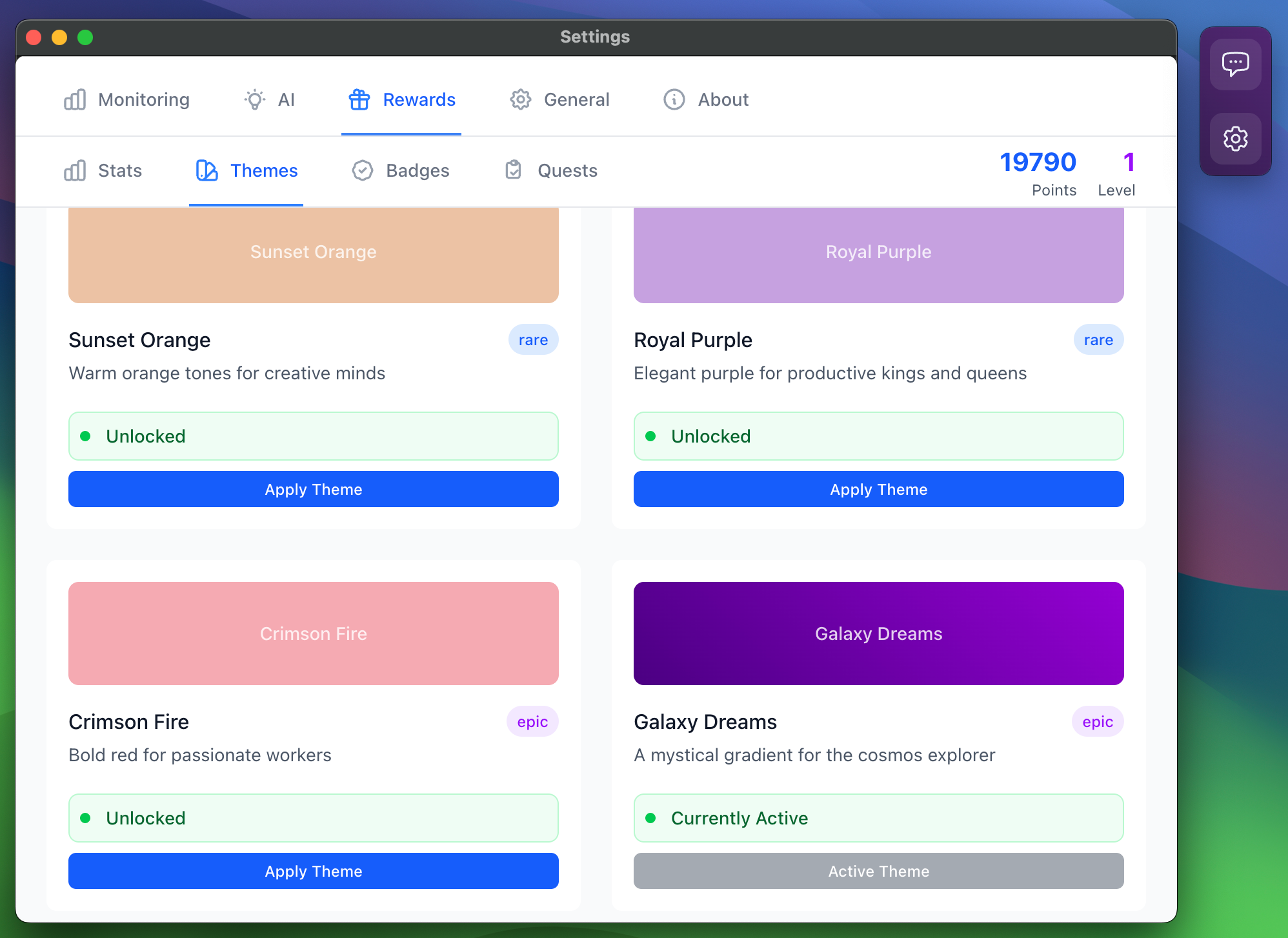Click the Galaxy Dreams gradient preview
The height and width of the screenshot is (938, 1288).
(x=878, y=633)
